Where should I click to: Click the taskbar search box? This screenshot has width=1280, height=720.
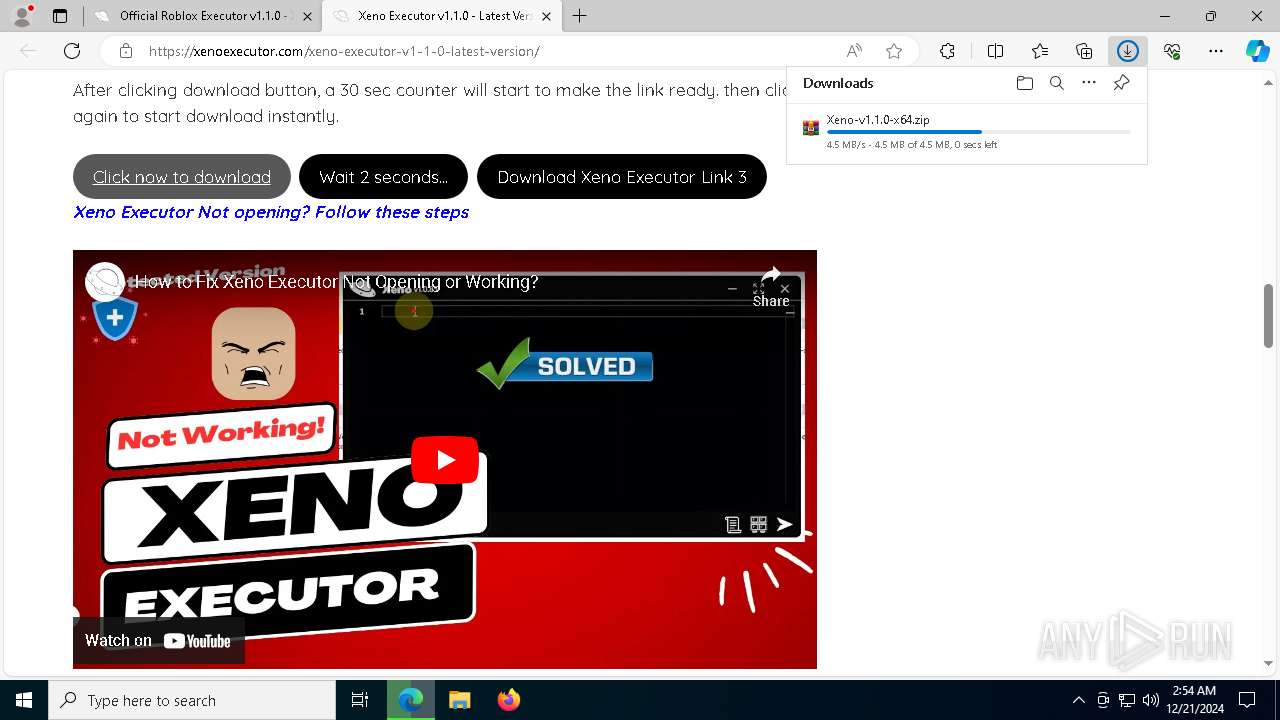pyautogui.click(x=192, y=700)
